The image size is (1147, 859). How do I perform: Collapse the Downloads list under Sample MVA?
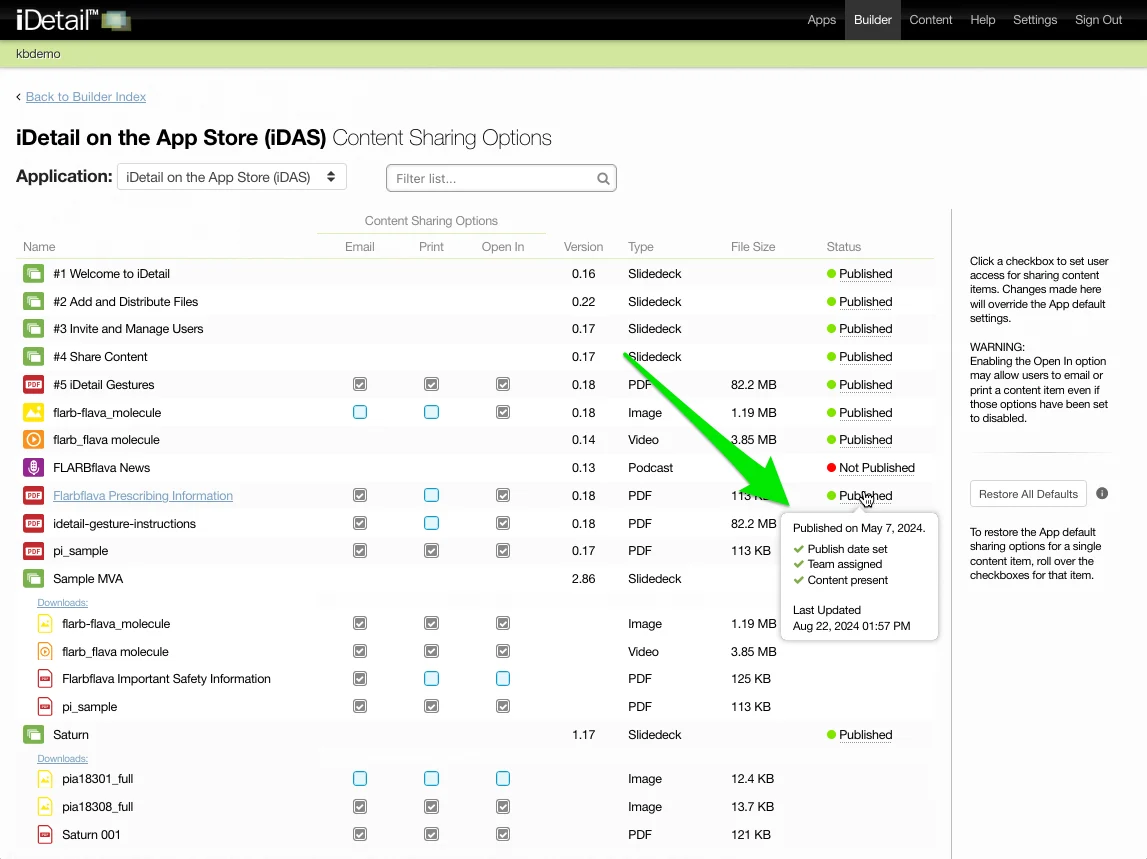tap(62, 603)
